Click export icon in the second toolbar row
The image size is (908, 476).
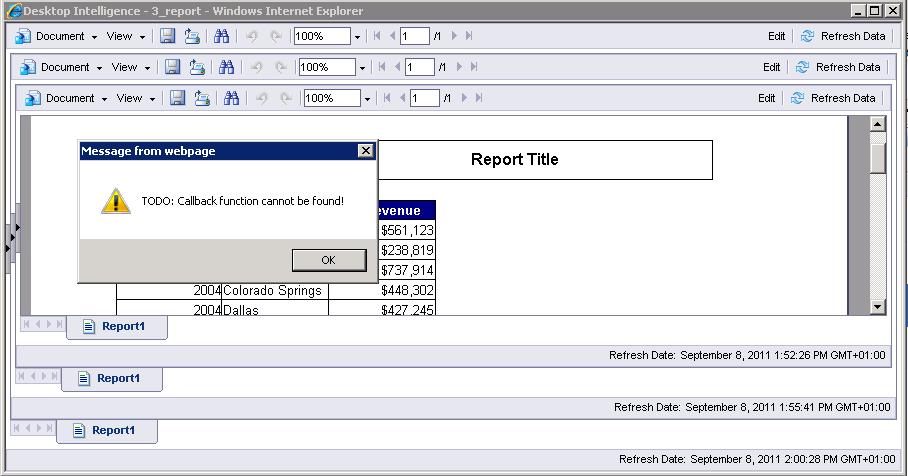pos(197,67)
